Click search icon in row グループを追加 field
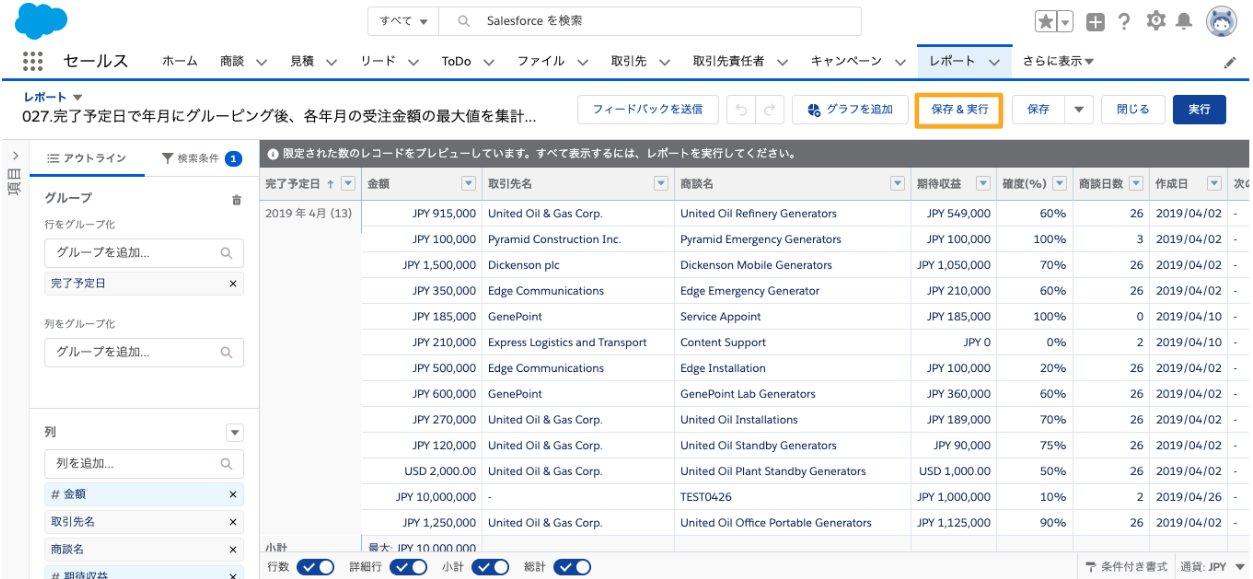This screenshot has width=1253, height=579. pyautogui.click(x=227, y=253)
